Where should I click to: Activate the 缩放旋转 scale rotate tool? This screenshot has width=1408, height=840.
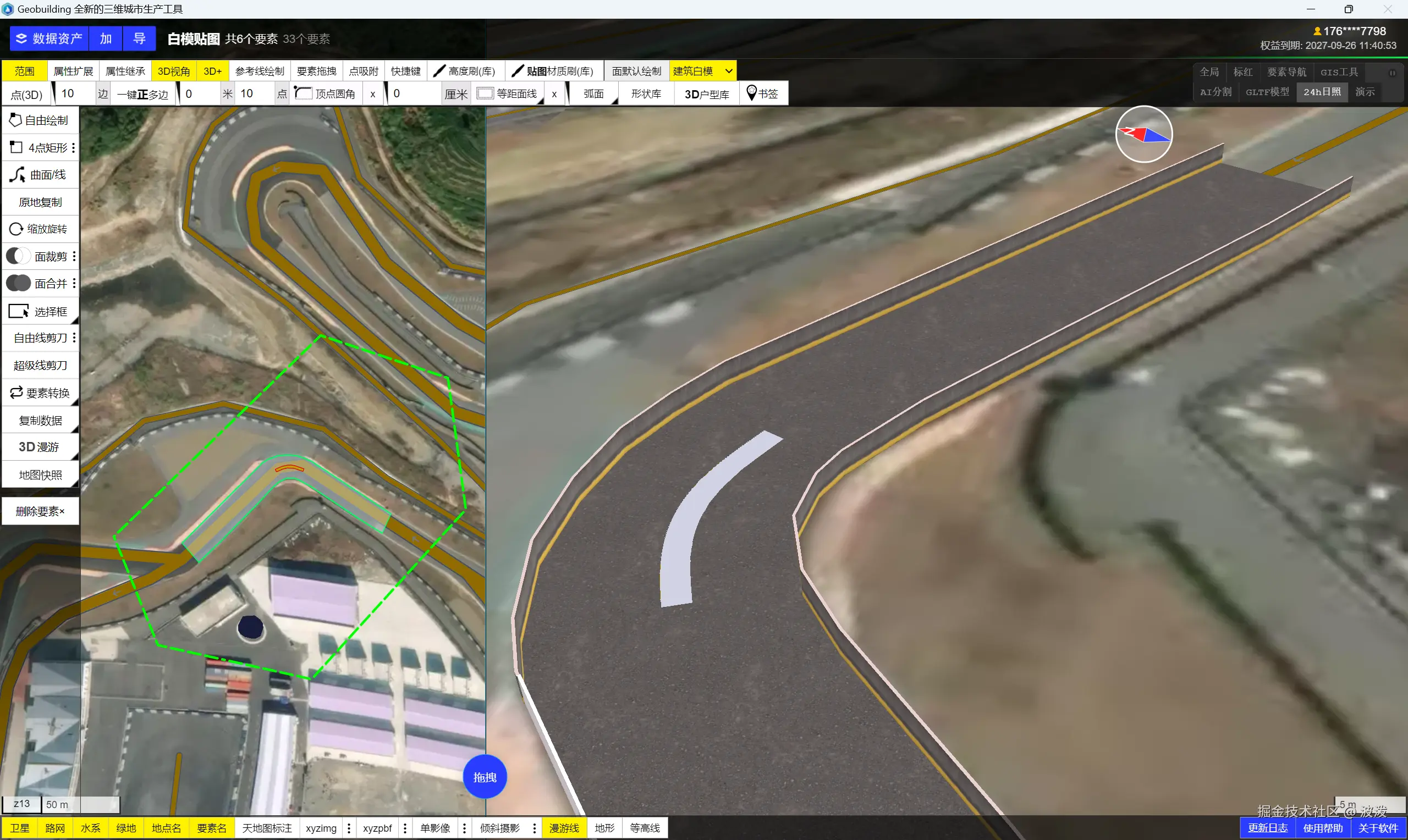tap(40, 229)
